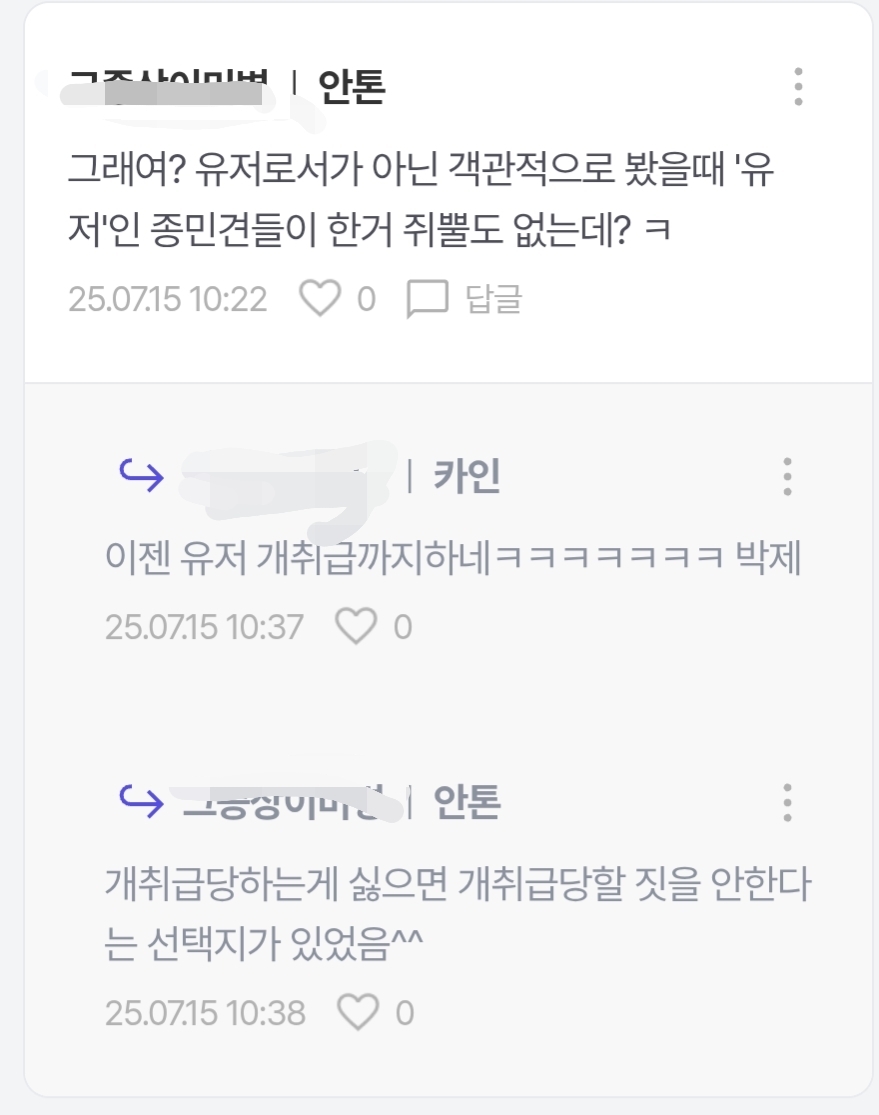The height and width of the screenshot is (1115, 879).
Task: Click the 답글 reply button
Action: pos(494,299)
